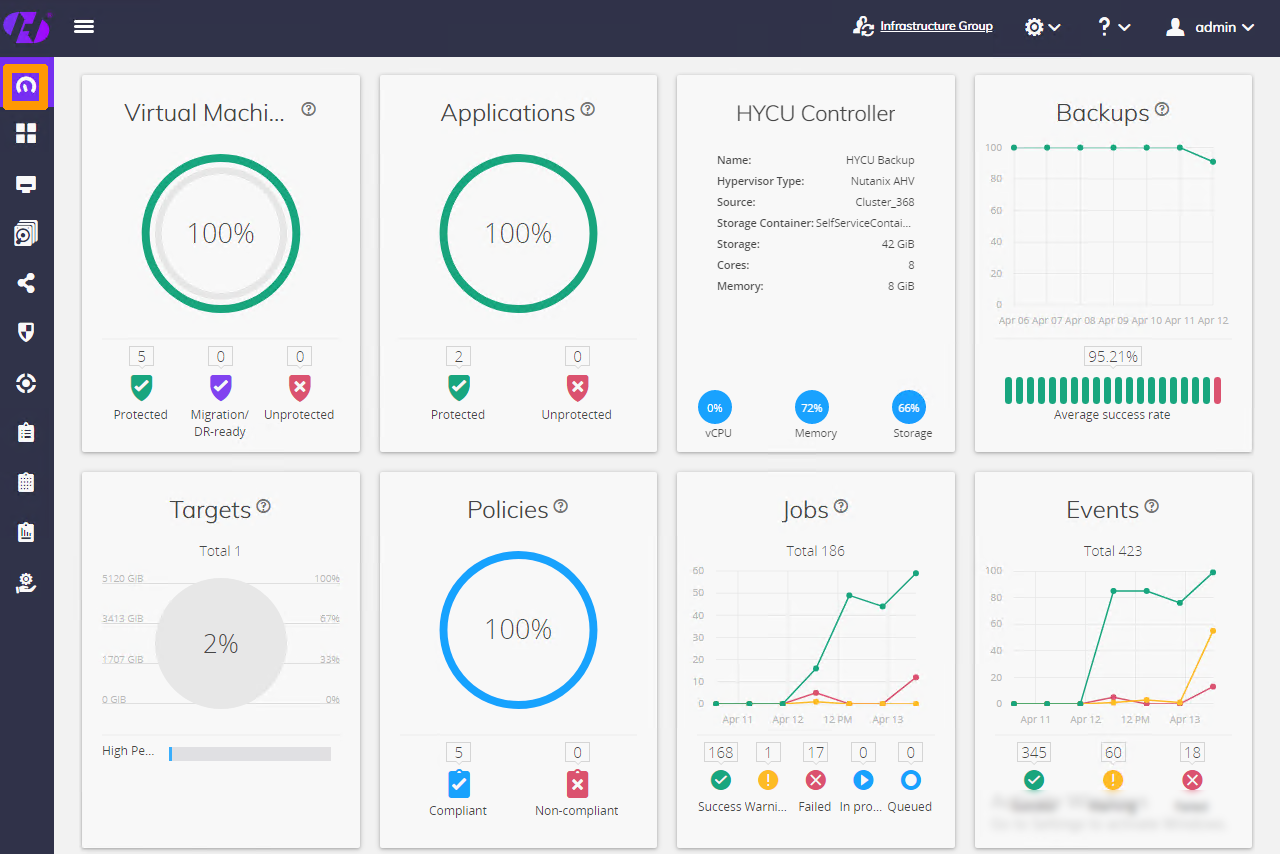Open the Backups widget help tooltip
Image resolution: width=1280 pixels, height=854 pixels.
click(1160, 108)
